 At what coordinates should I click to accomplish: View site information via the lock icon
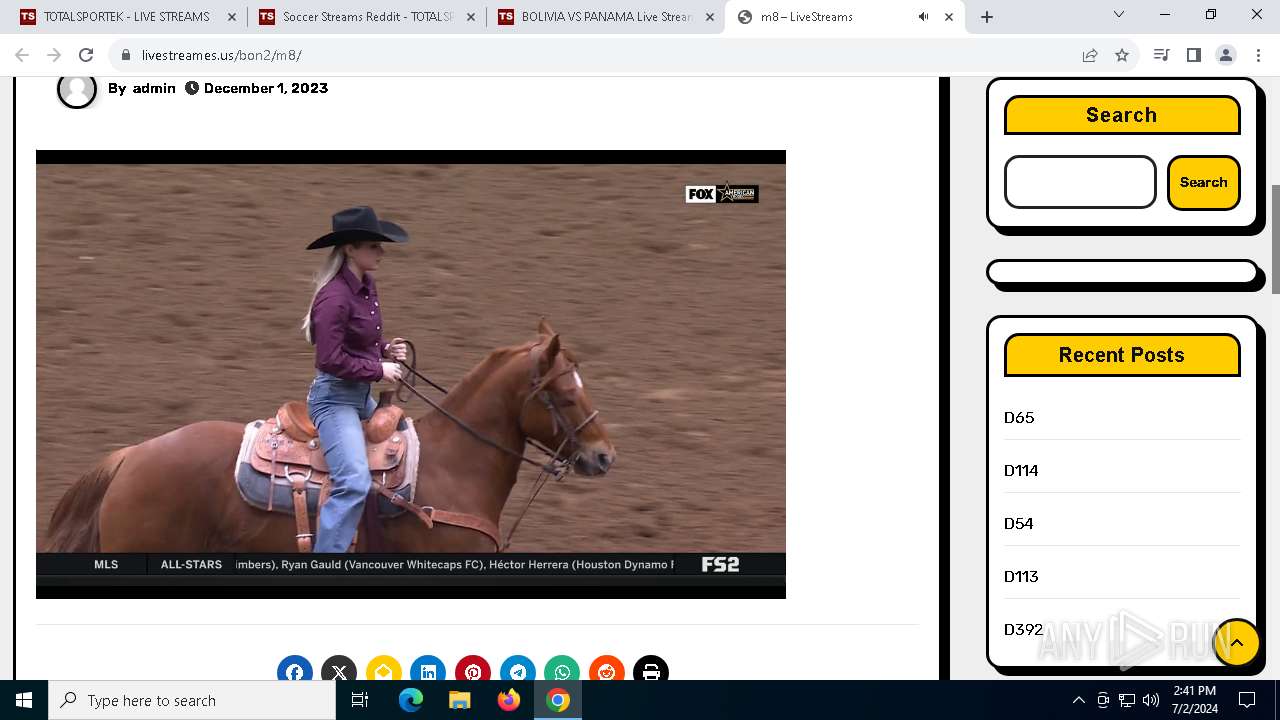[x=125, y=55]
